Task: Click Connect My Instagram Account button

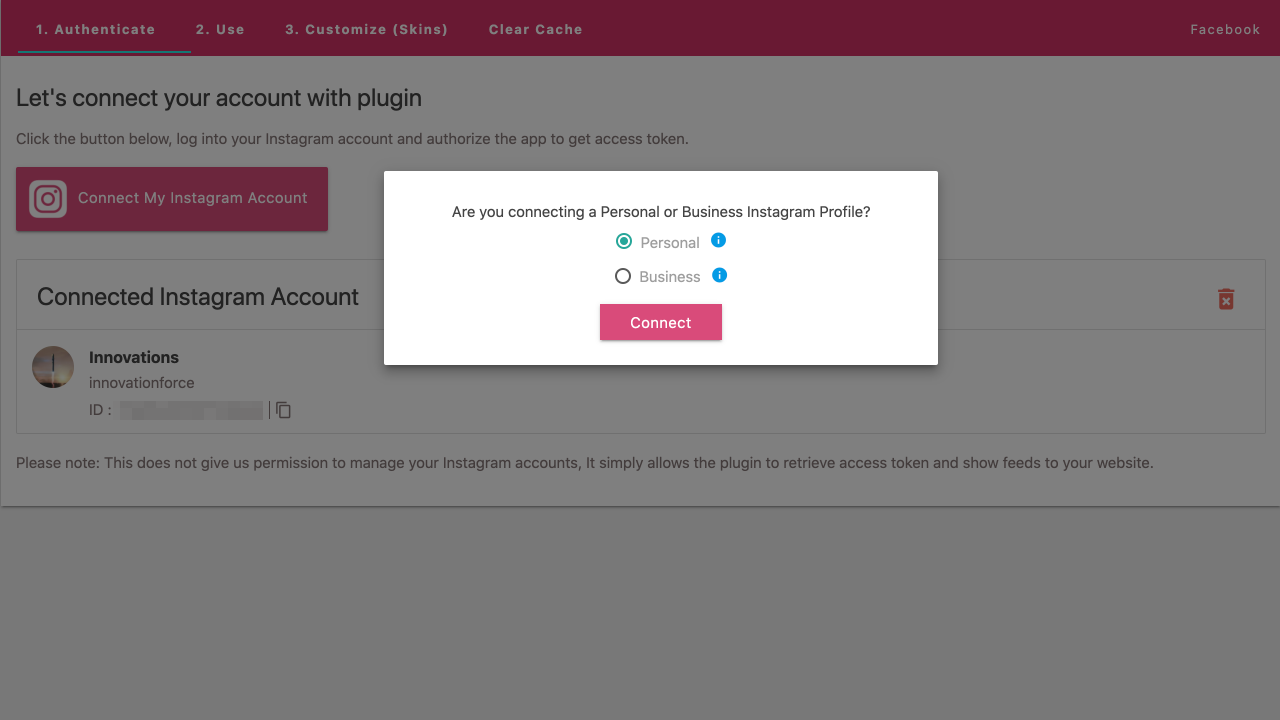Action: 172,199
